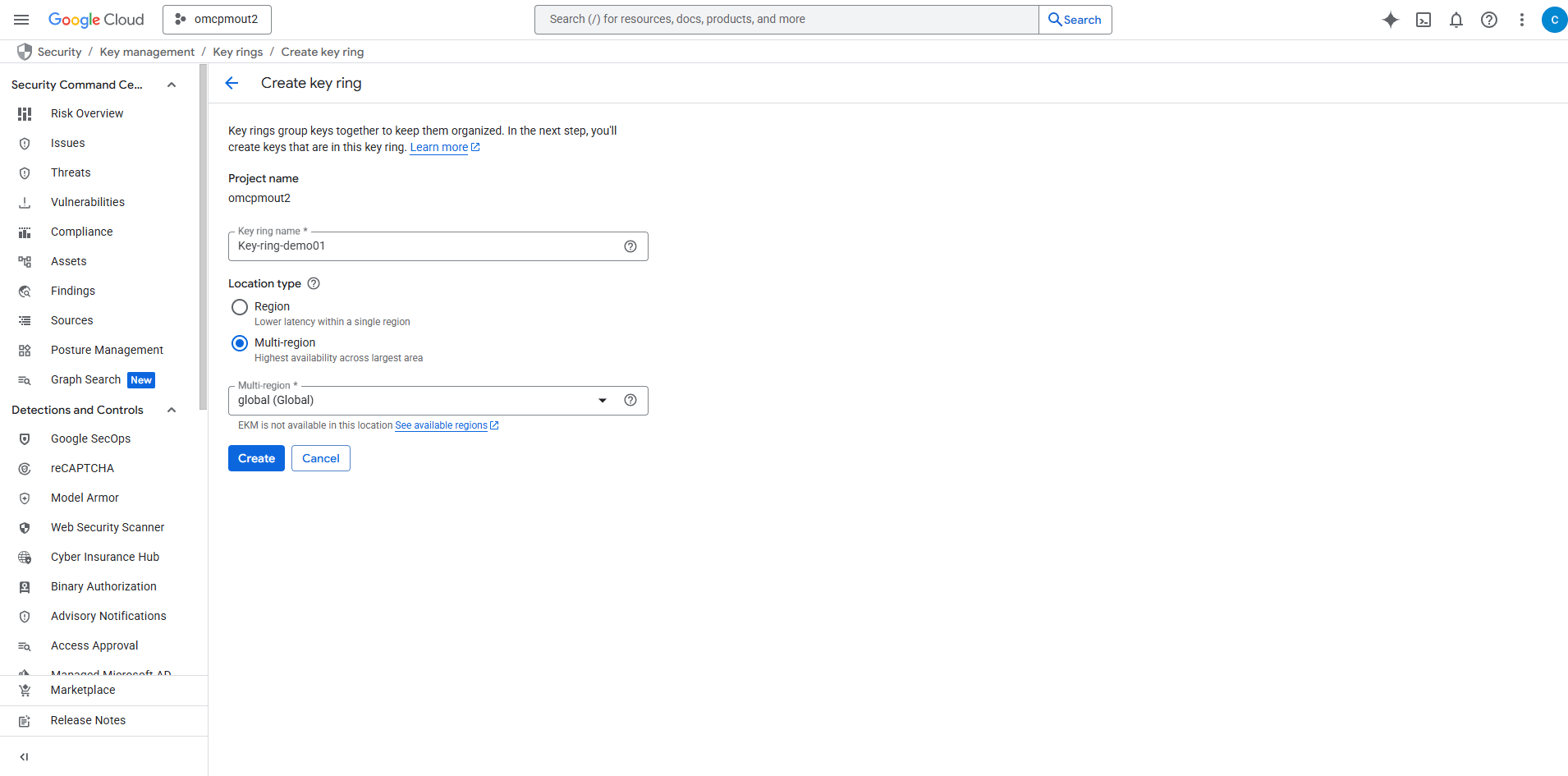Select the Multi-region location type
Viewport: 1568px width, 776px height.
[239, 342]
